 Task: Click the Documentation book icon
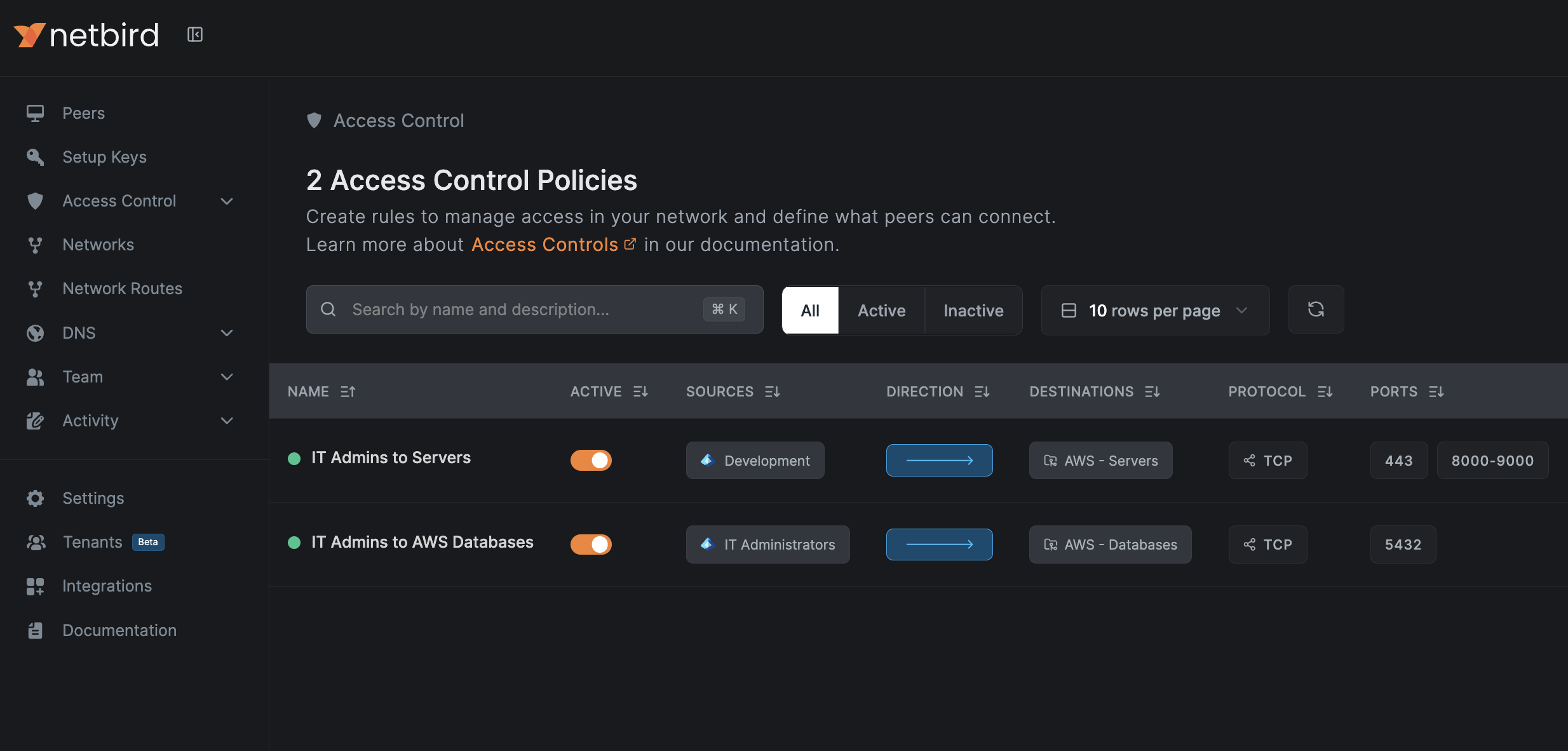tap(35, 630)
